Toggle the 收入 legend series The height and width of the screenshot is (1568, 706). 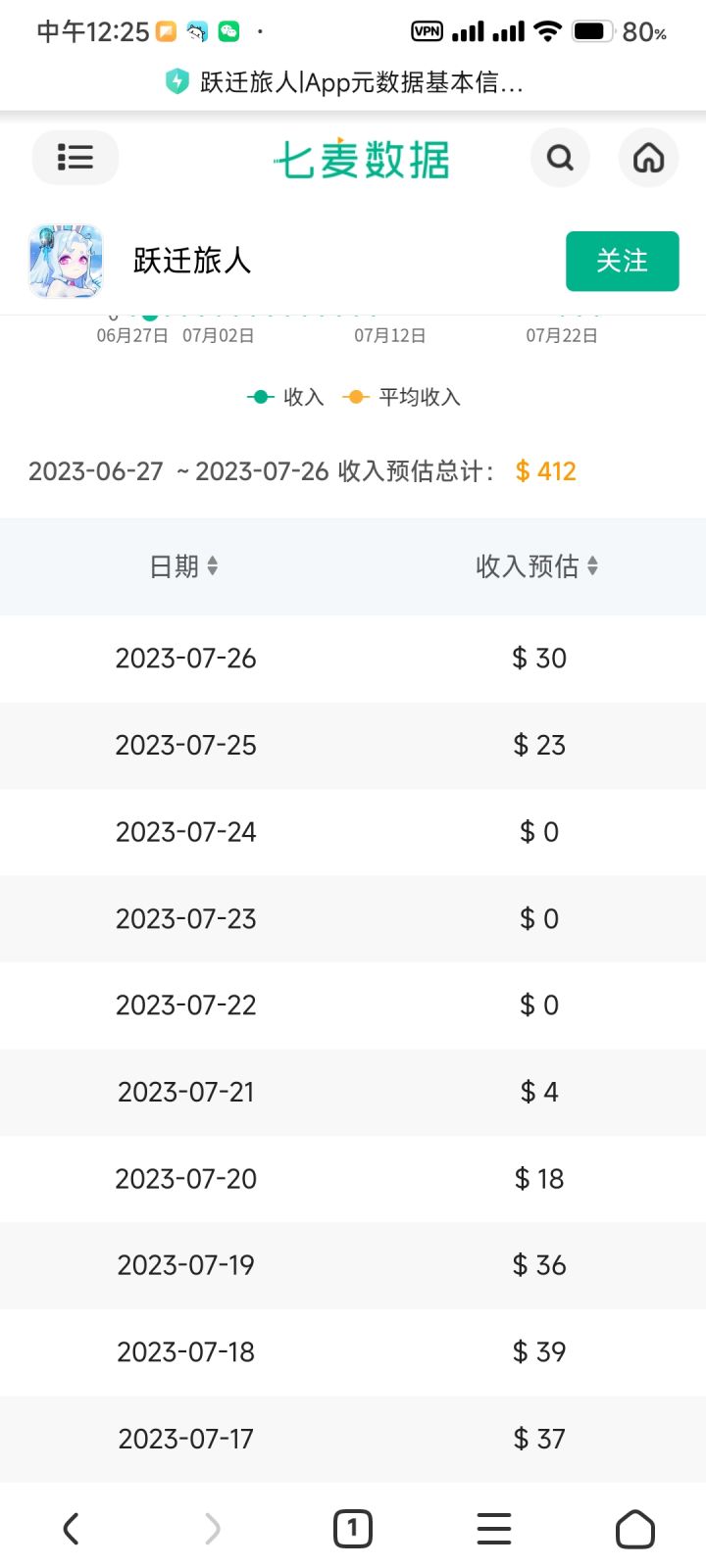point(284,397)
